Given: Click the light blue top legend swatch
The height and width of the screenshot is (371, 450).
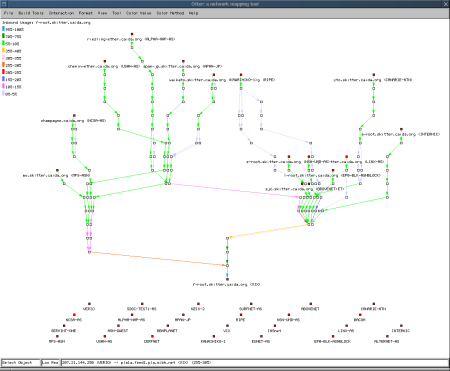Looking at the screenshot, I should pyautogui.click(x=4, y=29).
